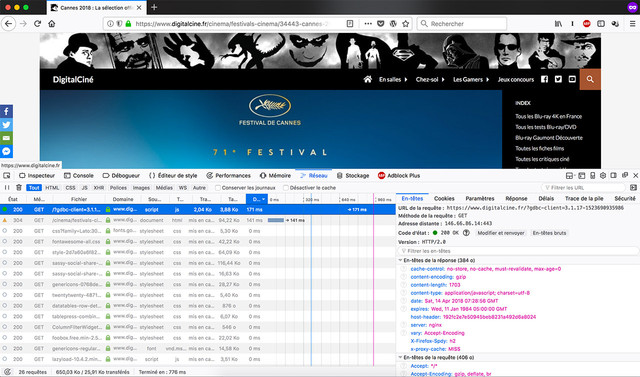Expand the En salles menu
The width and height of the screenshot is (640, 377).
(393, 79)
